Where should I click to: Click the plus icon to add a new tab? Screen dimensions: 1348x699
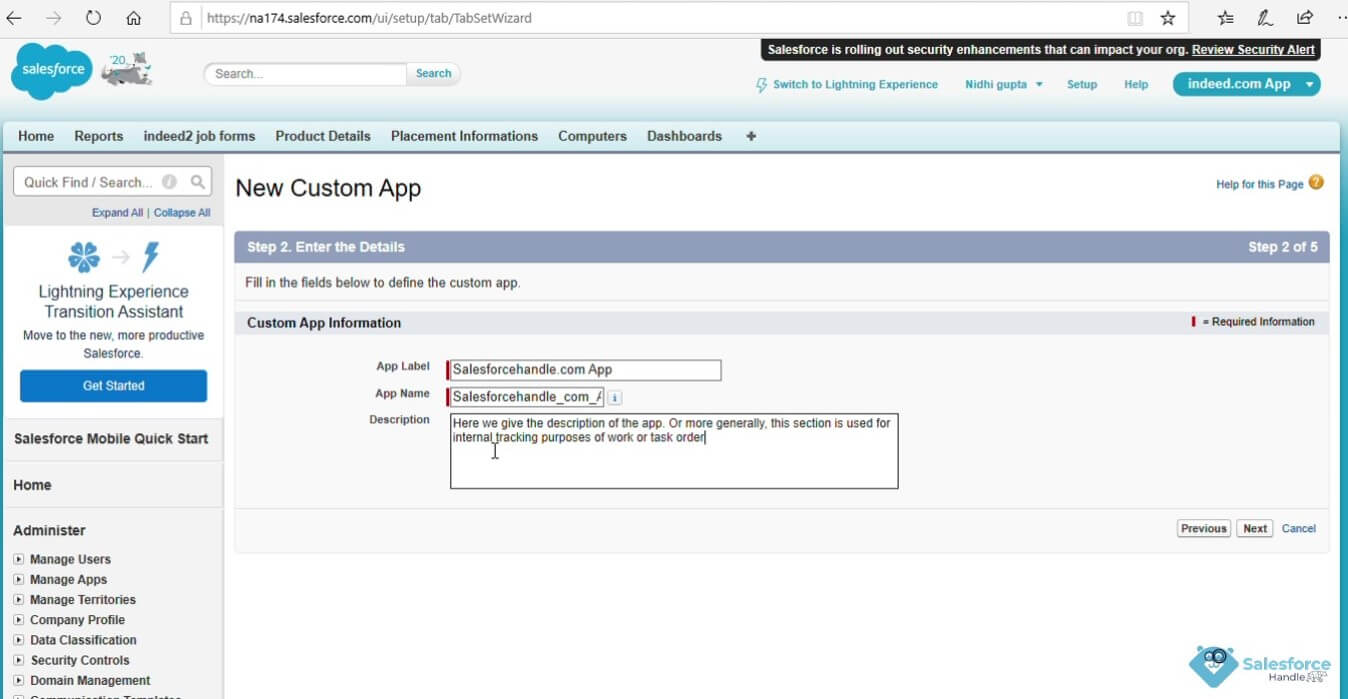tap(750, 135)
